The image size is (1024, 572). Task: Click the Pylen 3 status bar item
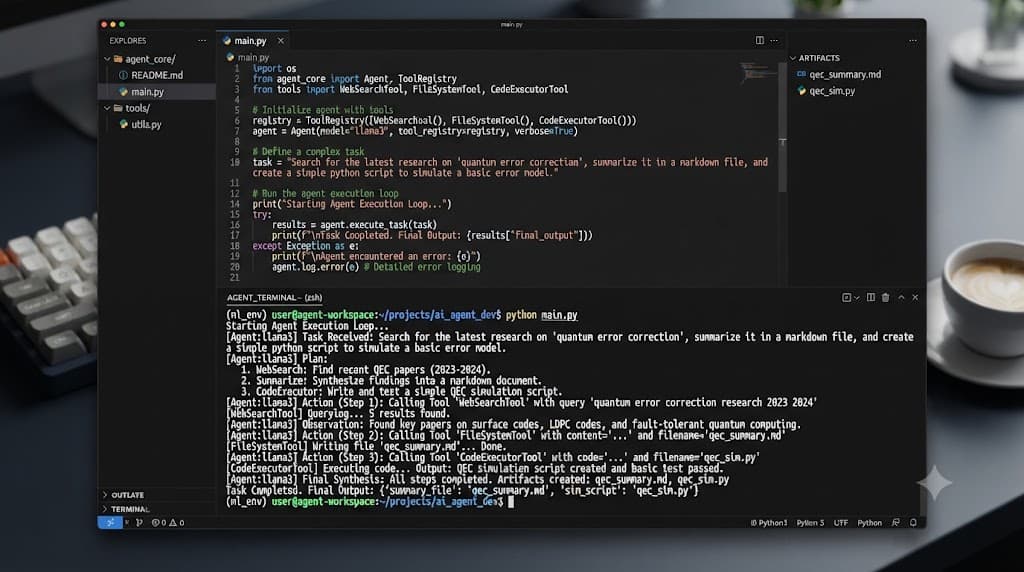click(810, 522)
